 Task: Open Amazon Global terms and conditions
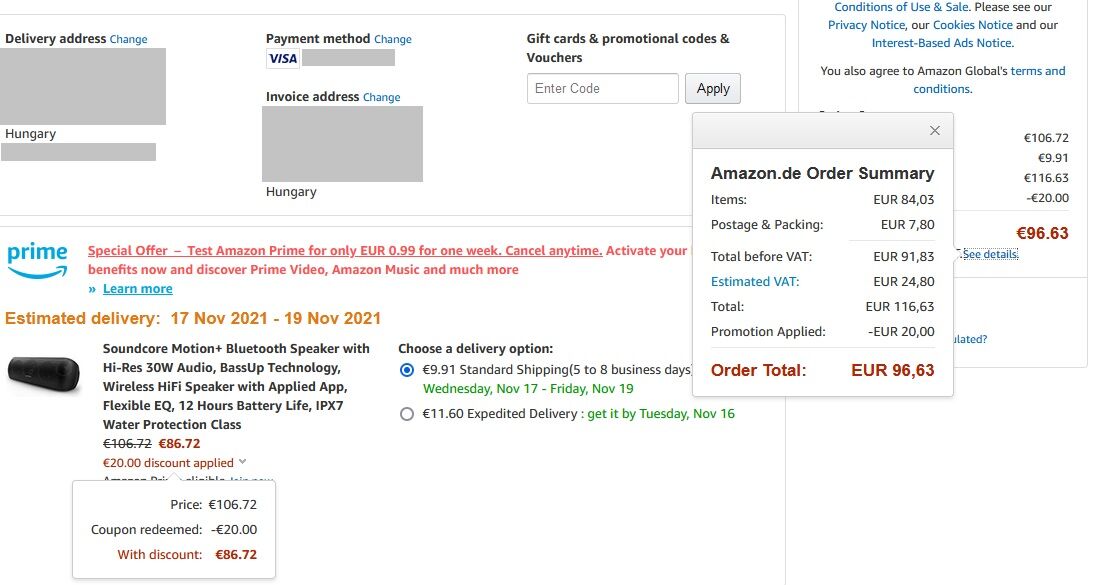(x=989, y=80)
